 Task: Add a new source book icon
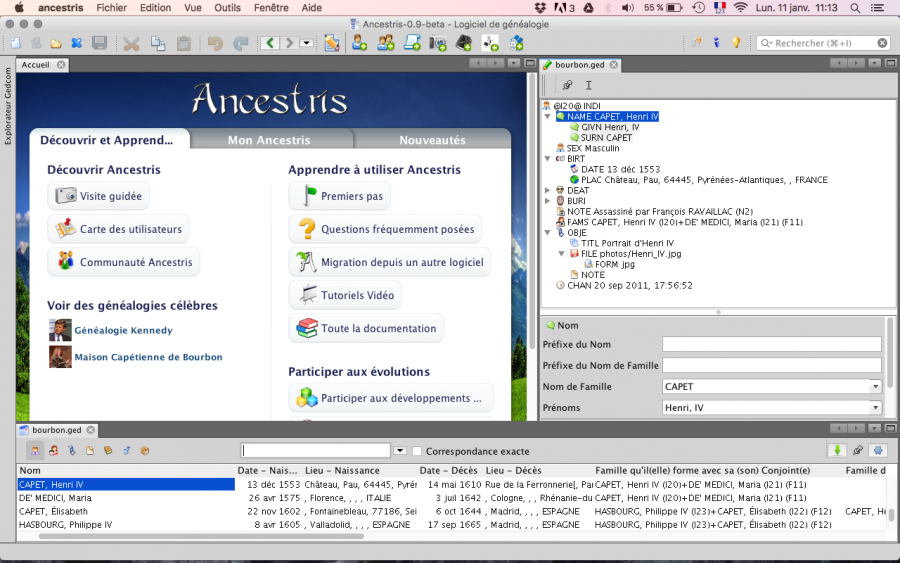click(464, 43)
